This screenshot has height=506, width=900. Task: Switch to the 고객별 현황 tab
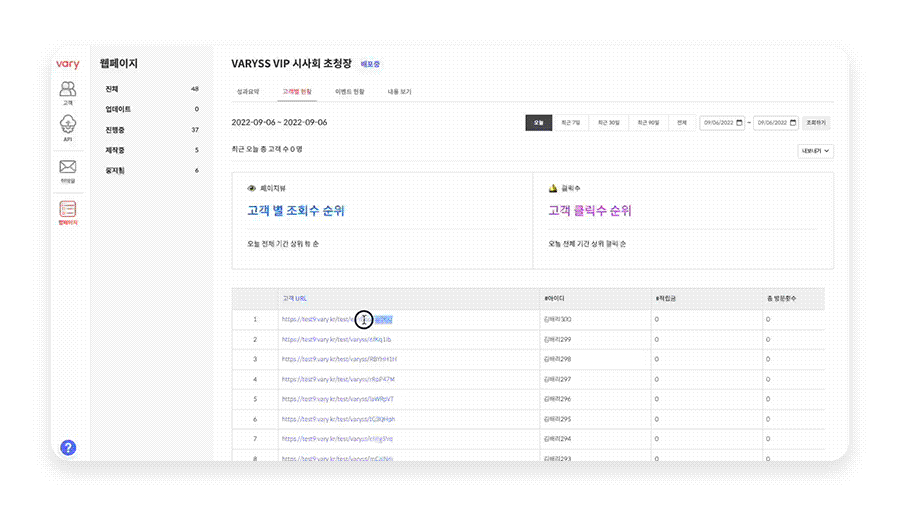(297, 92)
